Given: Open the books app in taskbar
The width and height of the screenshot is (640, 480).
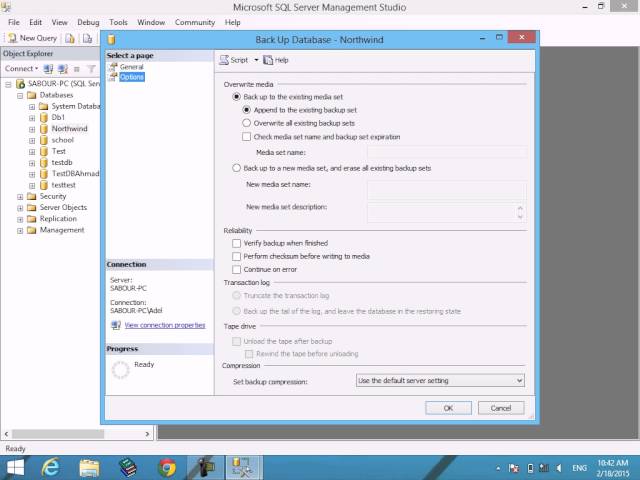Looking at the screenshot, I should click(x=128, y=468).
